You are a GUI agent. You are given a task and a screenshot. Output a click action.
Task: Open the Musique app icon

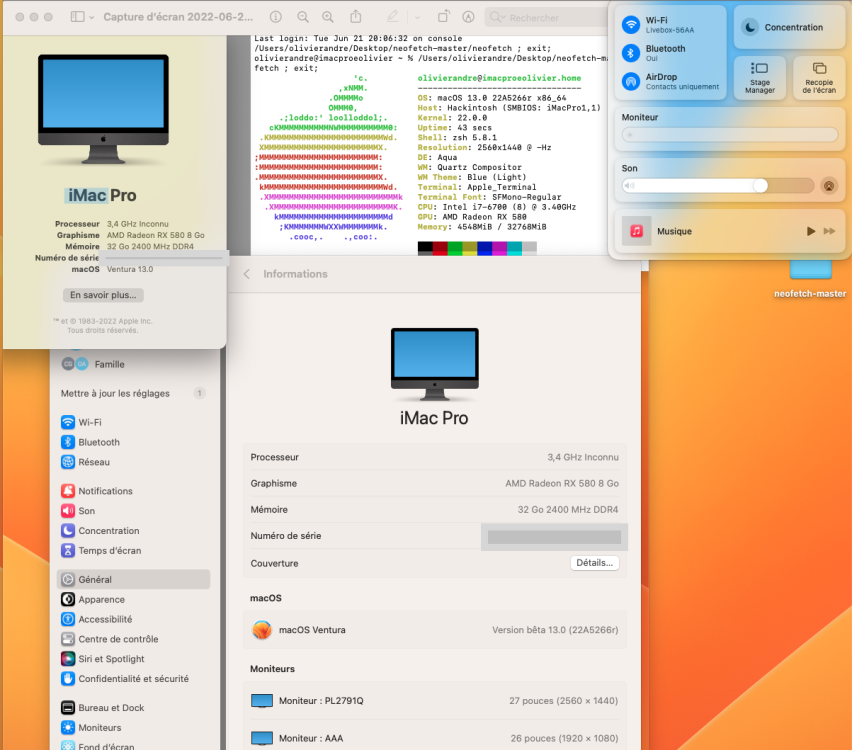tap(636, 231)
